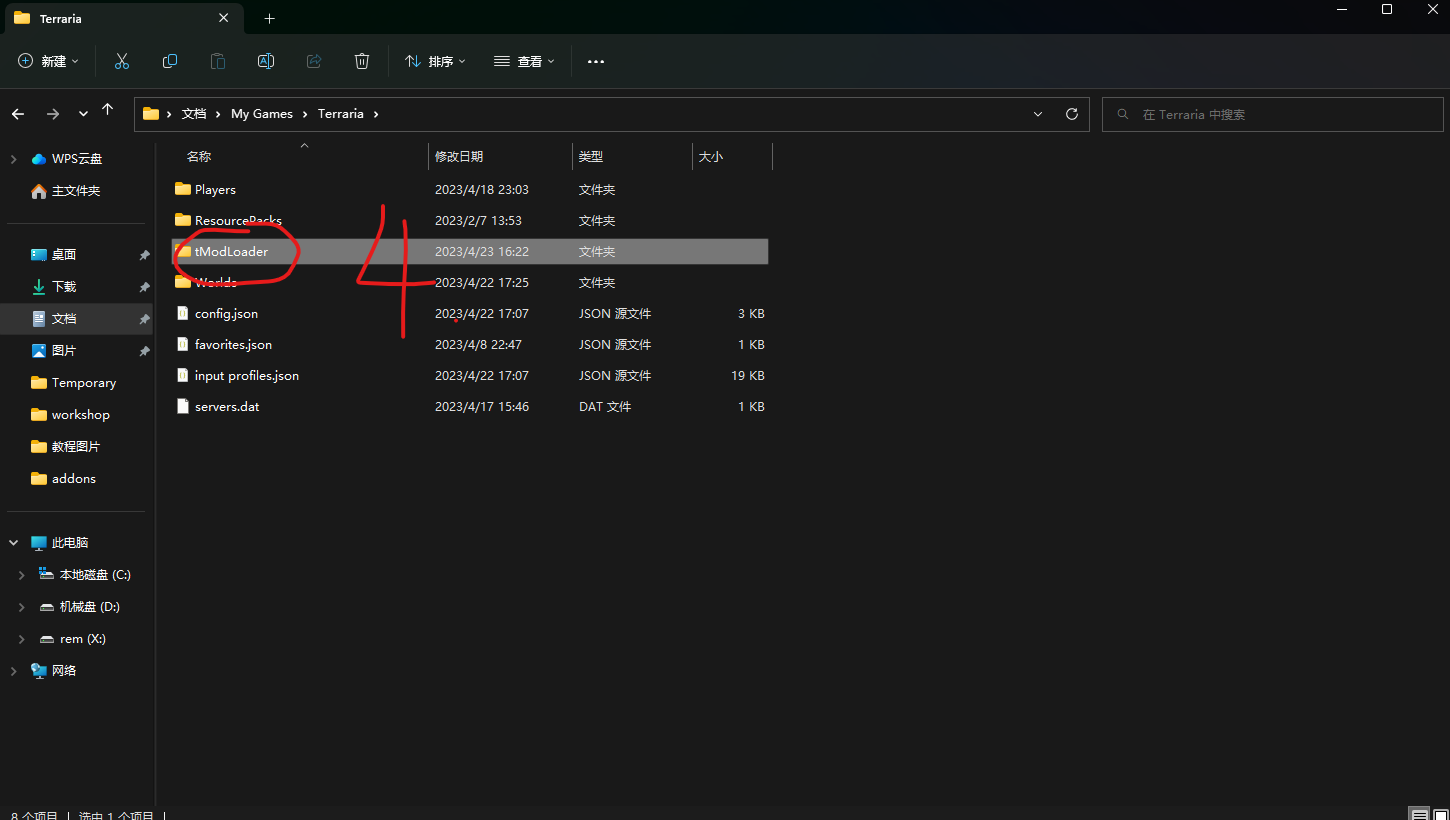Open recent locations dropdown chevron

[x=83, y=114]
